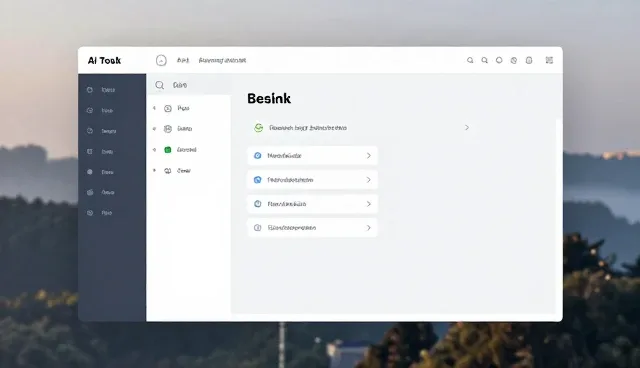The image size is (640, 368).
Task: Click the blue icon on the second card
Action: coord(258,180)
